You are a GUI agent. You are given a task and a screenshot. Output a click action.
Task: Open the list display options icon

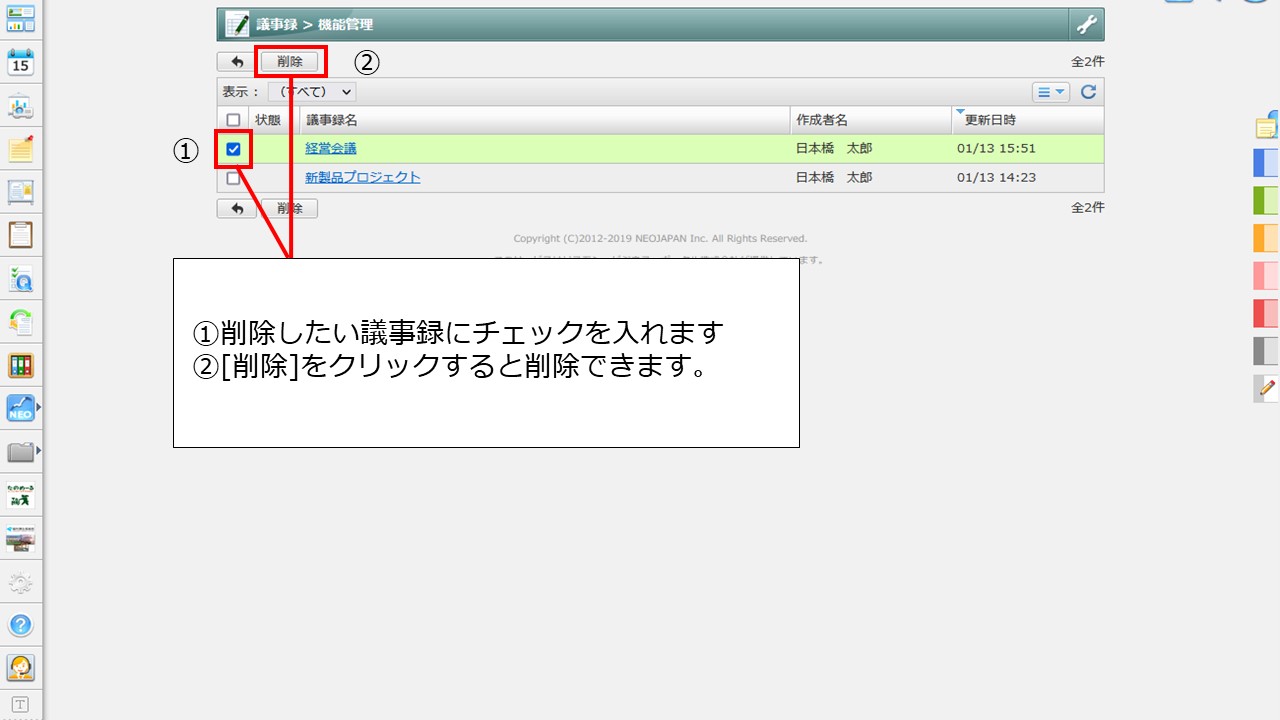[1050, 91]
